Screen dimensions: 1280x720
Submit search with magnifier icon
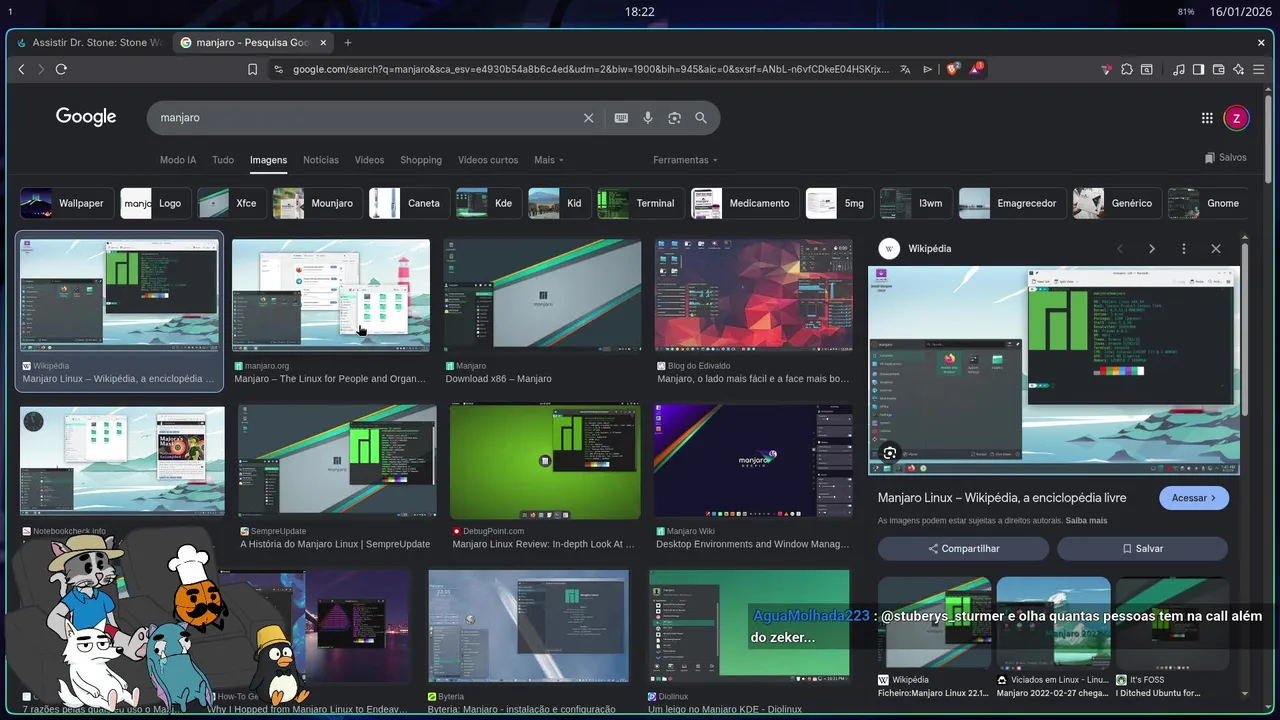701,118
